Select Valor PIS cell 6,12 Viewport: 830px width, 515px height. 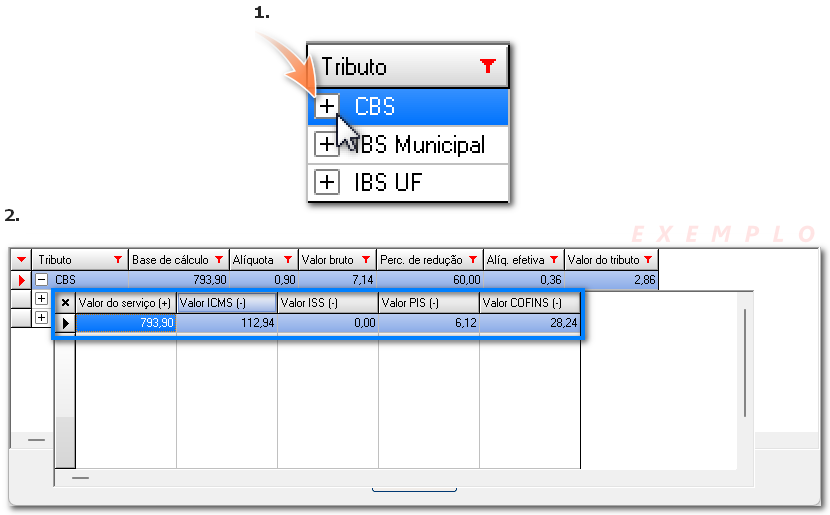tap(429, 323)
